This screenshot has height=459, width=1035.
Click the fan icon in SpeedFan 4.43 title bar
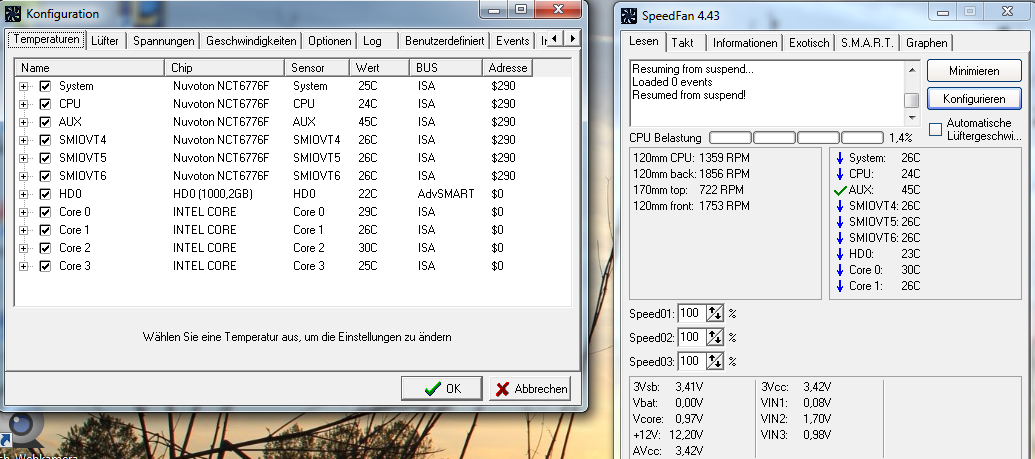(x=630, y=15)
